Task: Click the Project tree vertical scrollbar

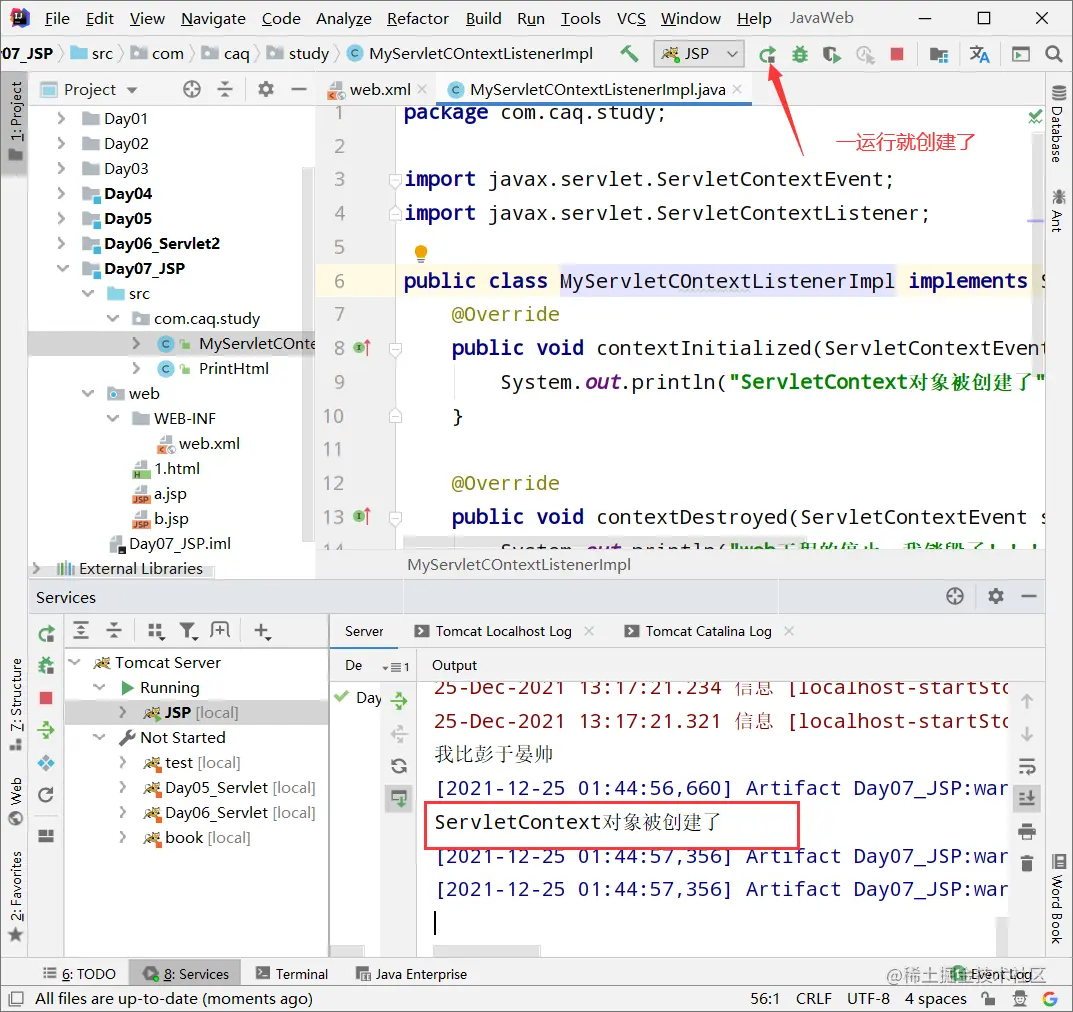Action: click(309, 356)
